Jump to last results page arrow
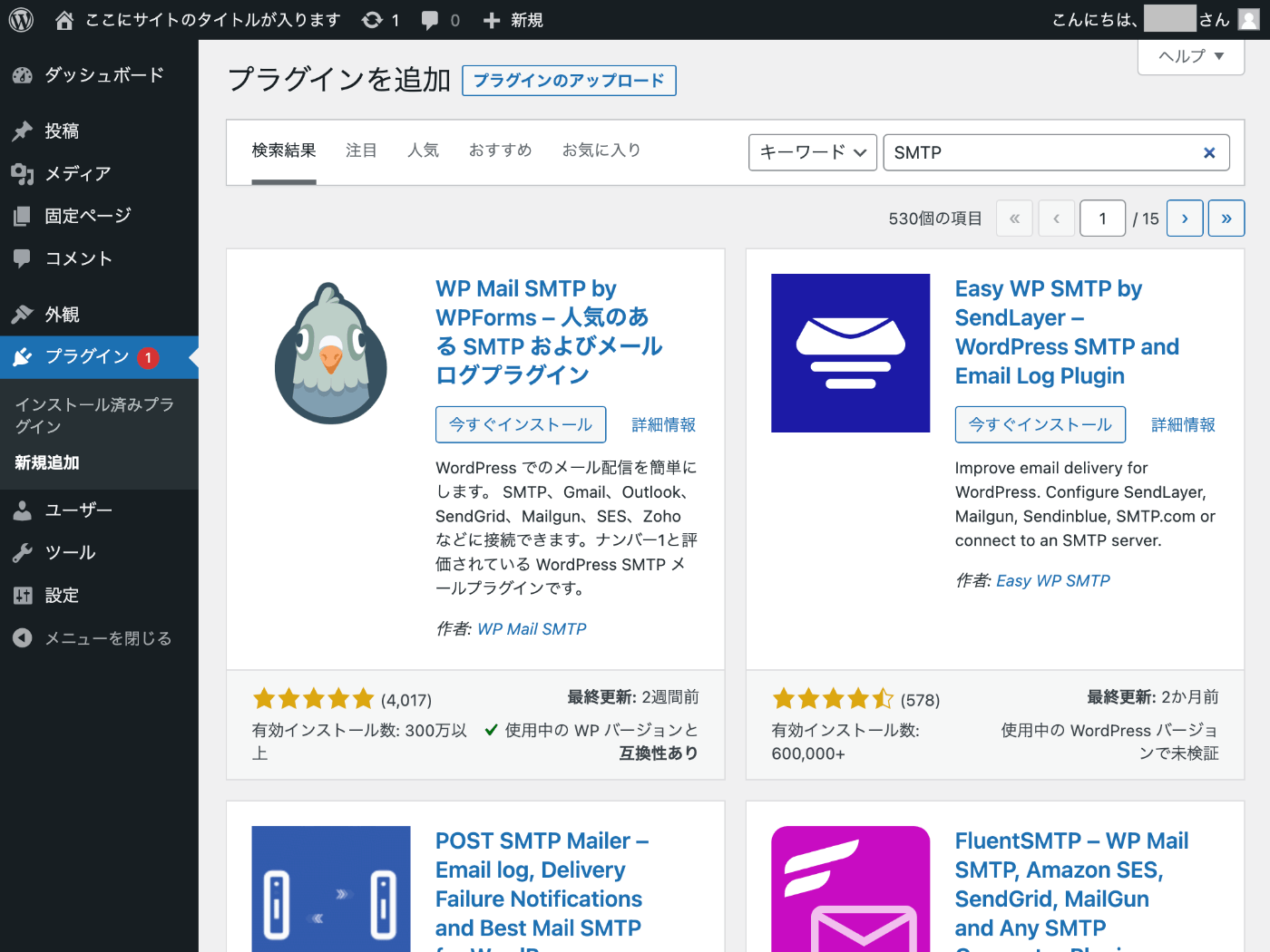Image resolution: width=1270 pixels, height=952 pixels. 1226,219
